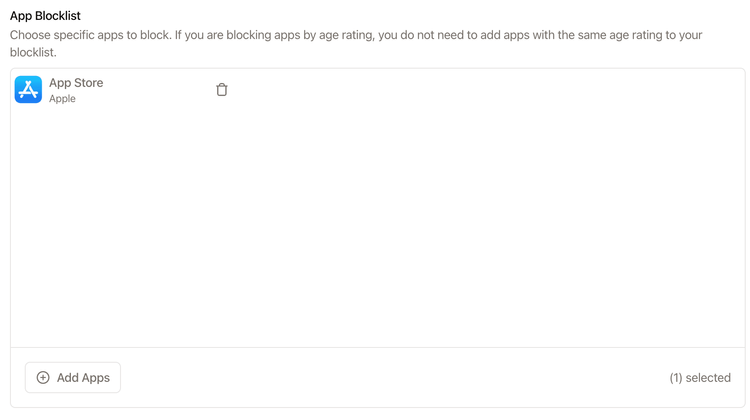The height and width of the screenshot is (420, 750).
Task: Select the App Store name label
Action: (x=76, y=83)
